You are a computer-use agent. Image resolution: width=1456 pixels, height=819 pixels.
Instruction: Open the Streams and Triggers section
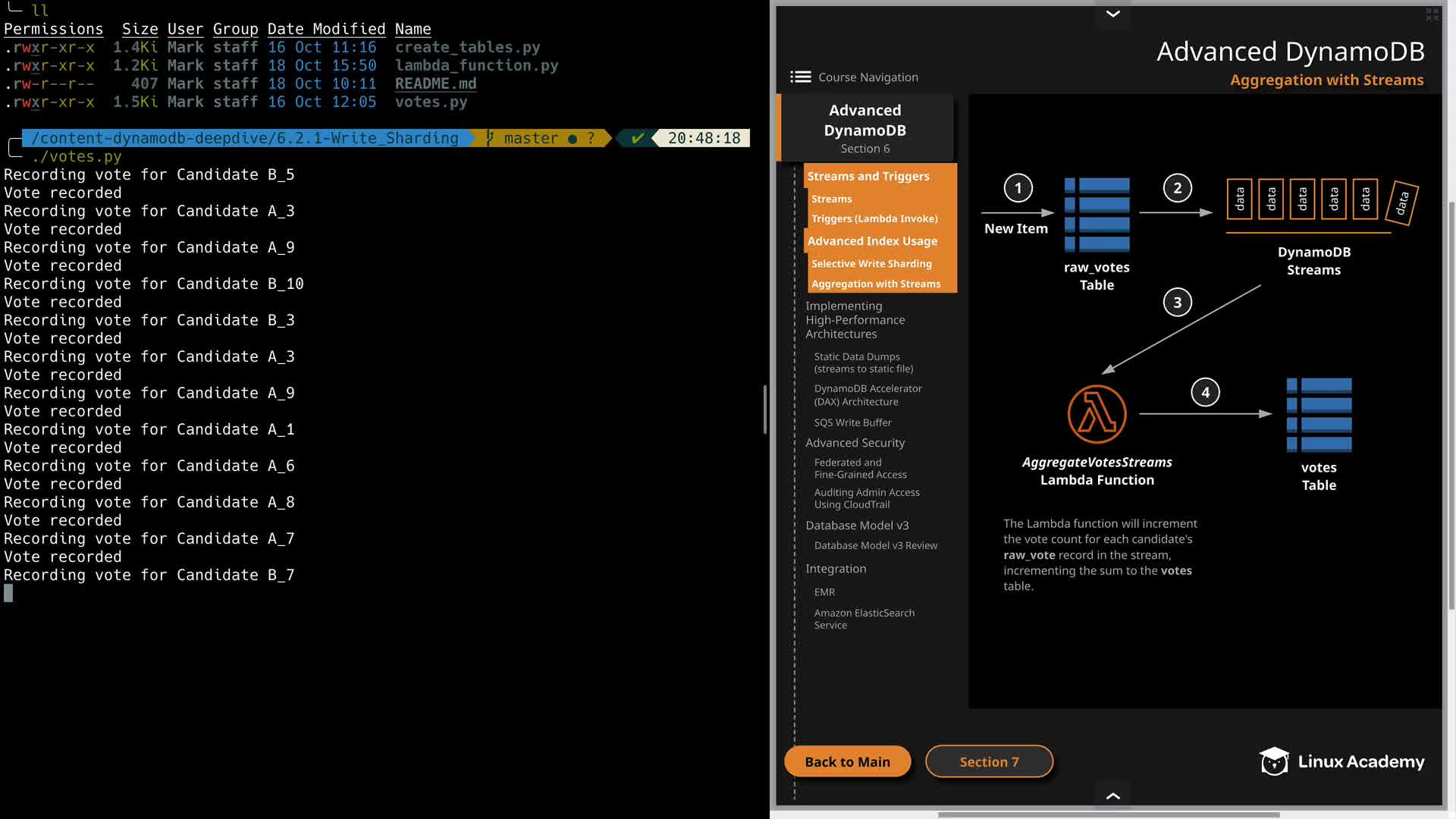coord(868,176)
